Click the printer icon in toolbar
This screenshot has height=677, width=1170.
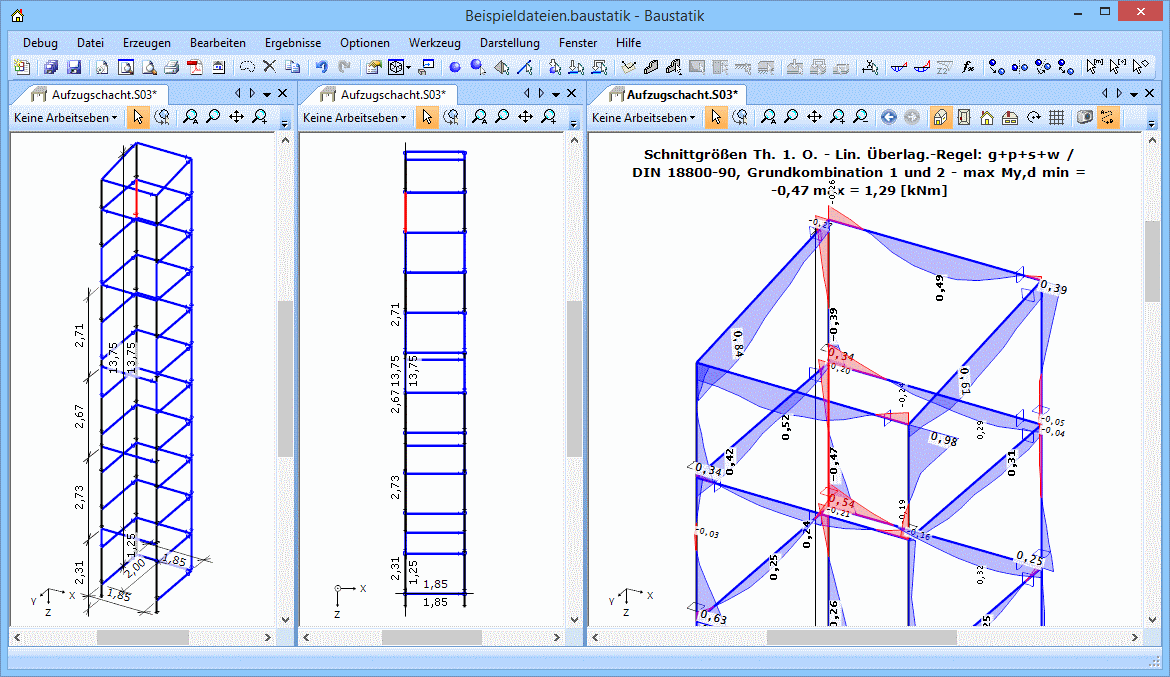click(171, 68)
